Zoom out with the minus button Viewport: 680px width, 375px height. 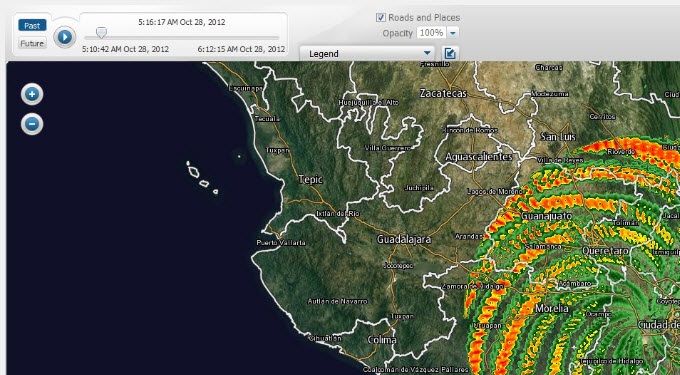pyautogui.click(x=32, y=124)
